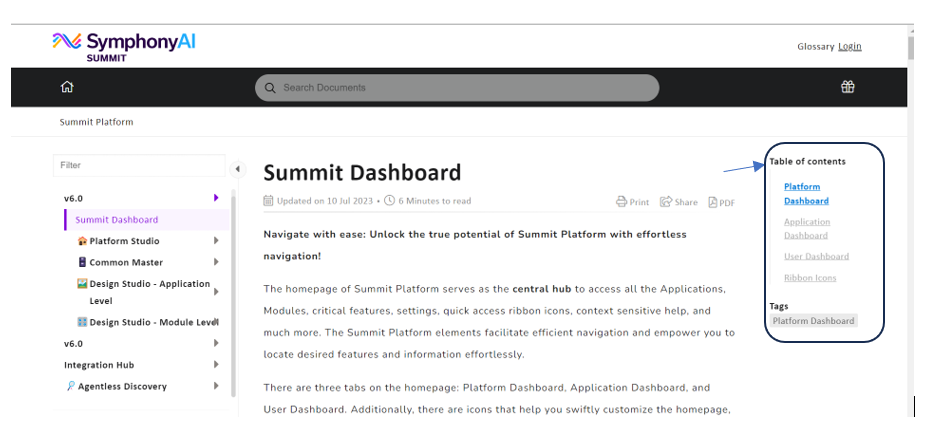Click the icon beside Agentless Discovery

coord(71,386)
